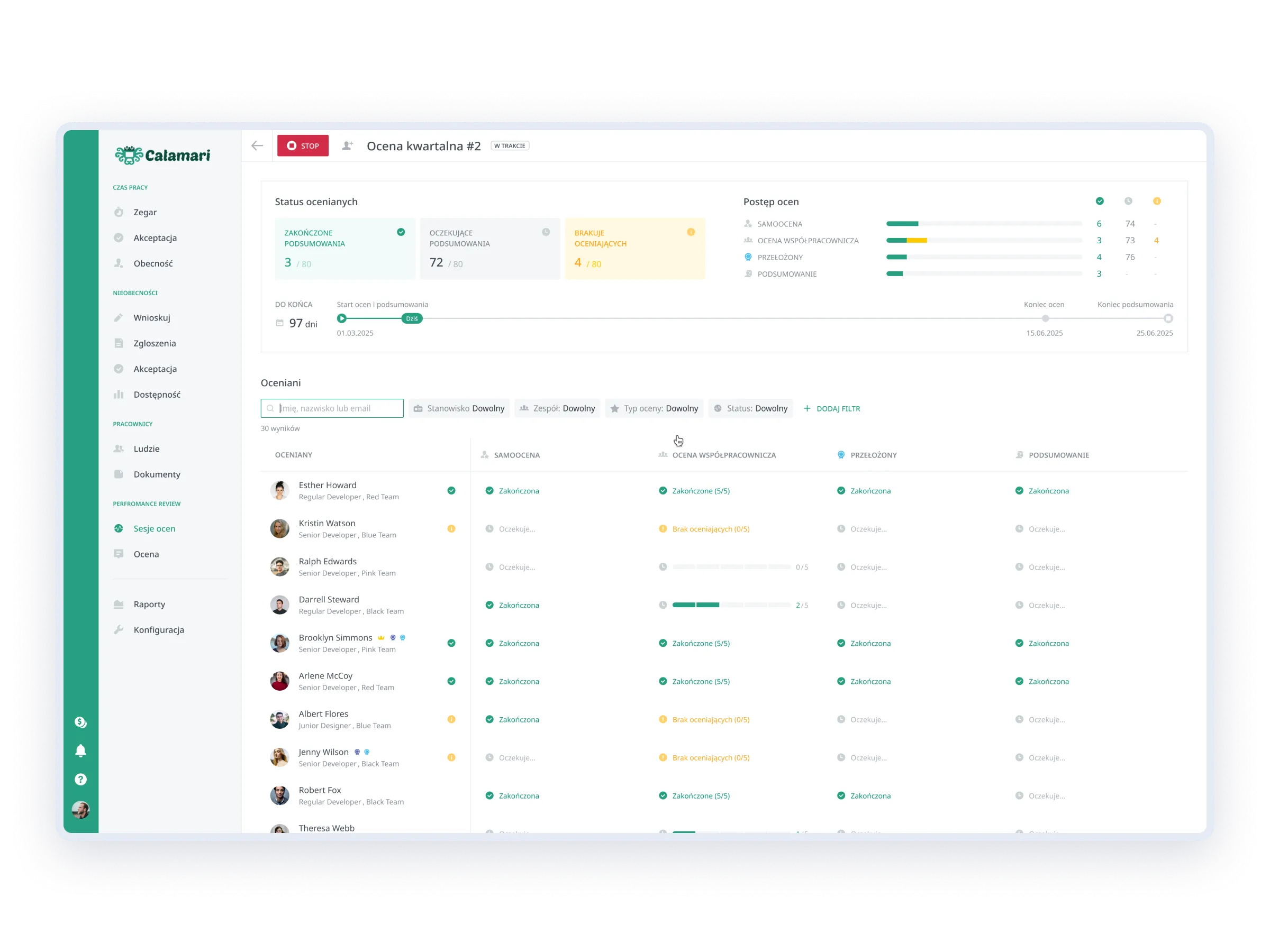Click the Dziś marker on timeline
This screenshot has width=1270, height=952.
[412, 318]
